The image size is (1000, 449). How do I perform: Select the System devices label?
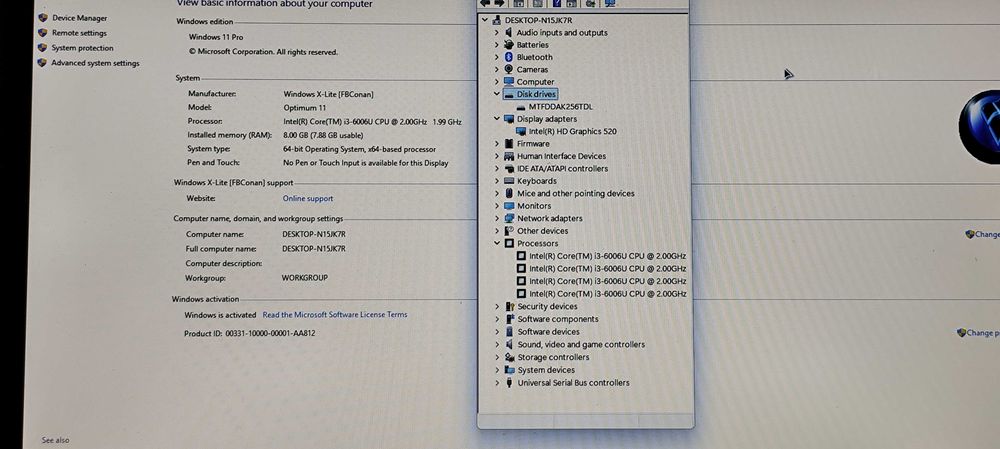[x=546, y=370]
